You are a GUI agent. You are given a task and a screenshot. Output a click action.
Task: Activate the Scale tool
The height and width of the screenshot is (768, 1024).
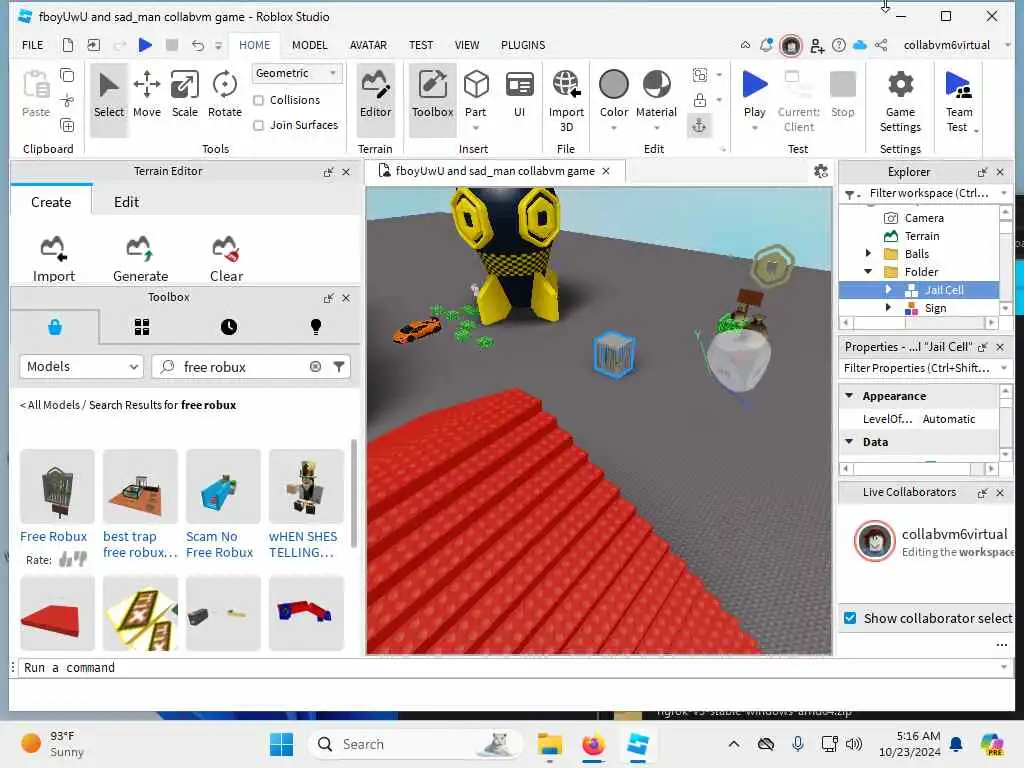(185, 95)
